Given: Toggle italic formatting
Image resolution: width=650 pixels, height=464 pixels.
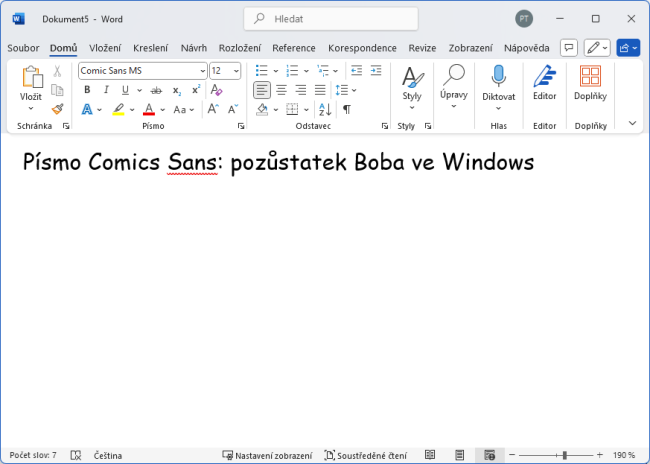Looking at the screenshot, I should click(106, 90).
